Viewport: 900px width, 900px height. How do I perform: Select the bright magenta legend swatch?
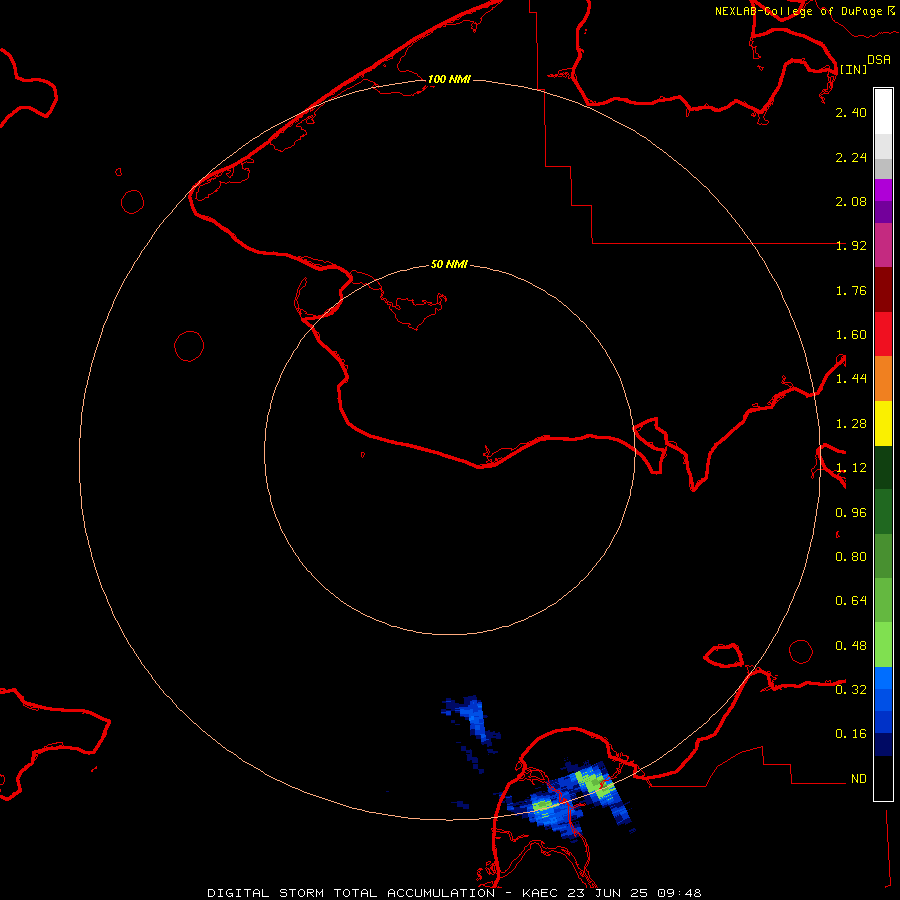coord(883,190)
